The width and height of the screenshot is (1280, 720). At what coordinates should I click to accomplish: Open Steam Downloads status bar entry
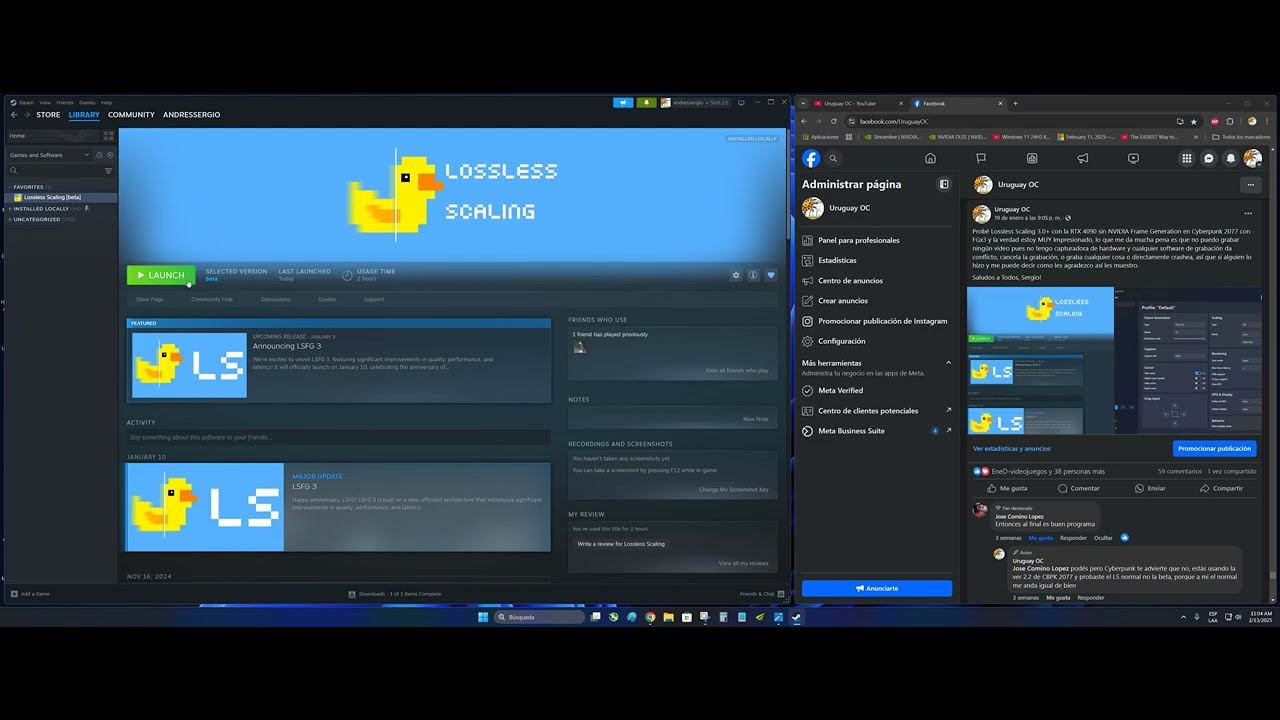click(394, 594)
